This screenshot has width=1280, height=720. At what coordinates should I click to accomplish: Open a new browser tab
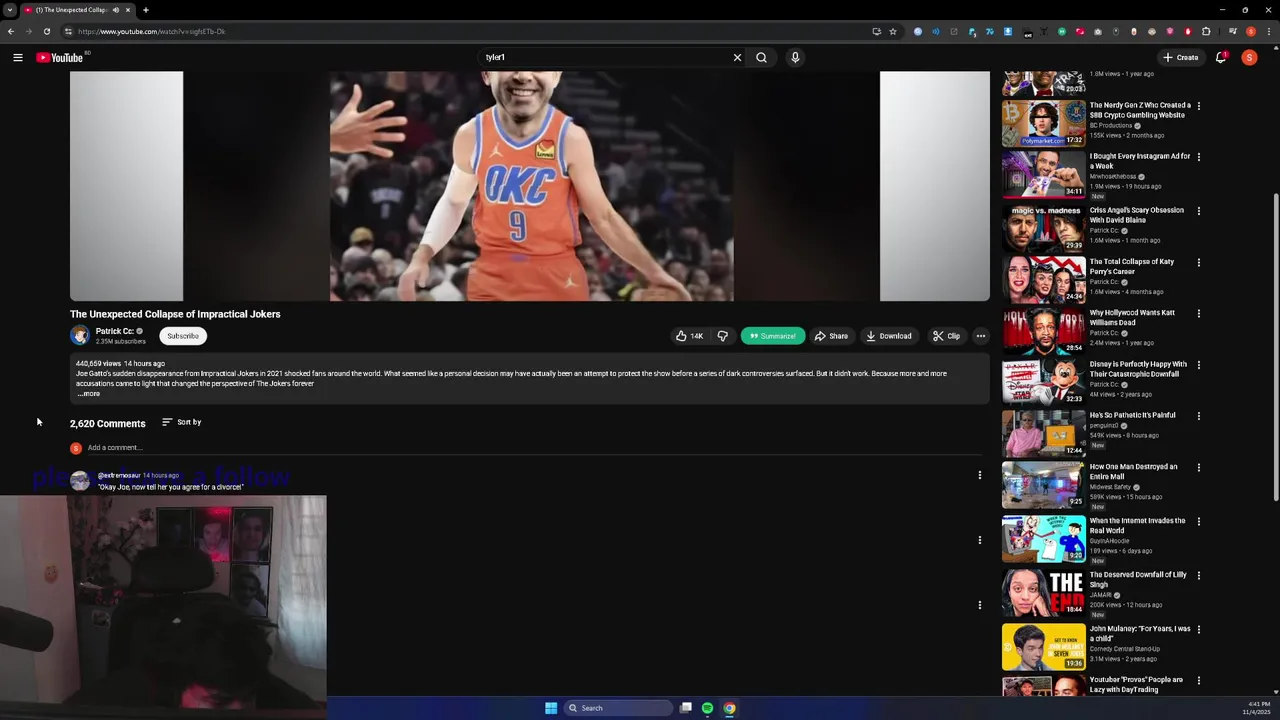pyautogui.click(x=146, y=10)
